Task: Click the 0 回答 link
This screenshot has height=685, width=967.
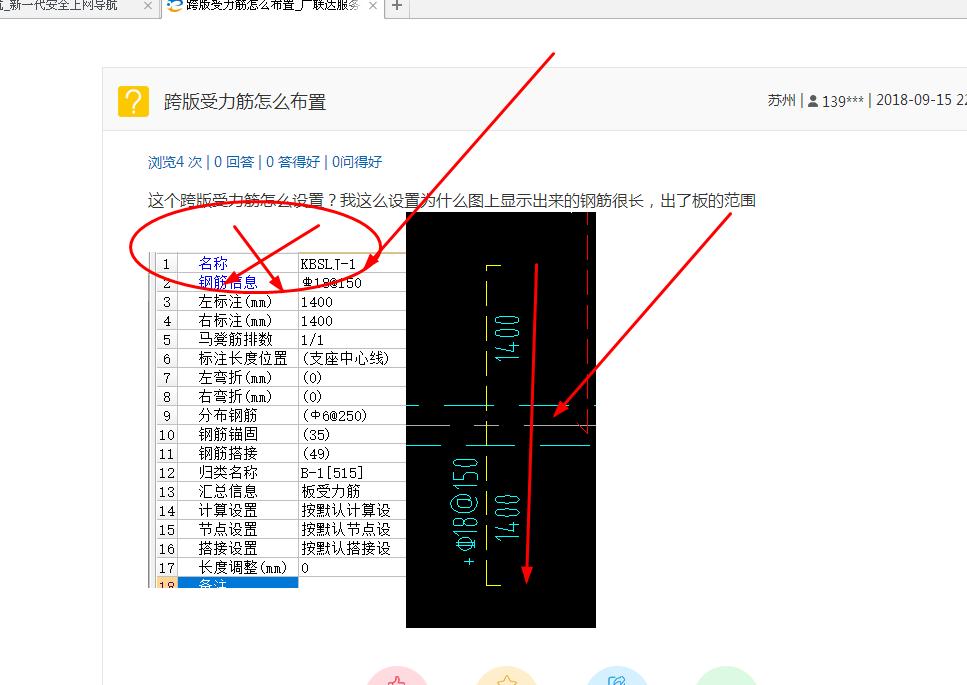Action: (x=234, y=162)
